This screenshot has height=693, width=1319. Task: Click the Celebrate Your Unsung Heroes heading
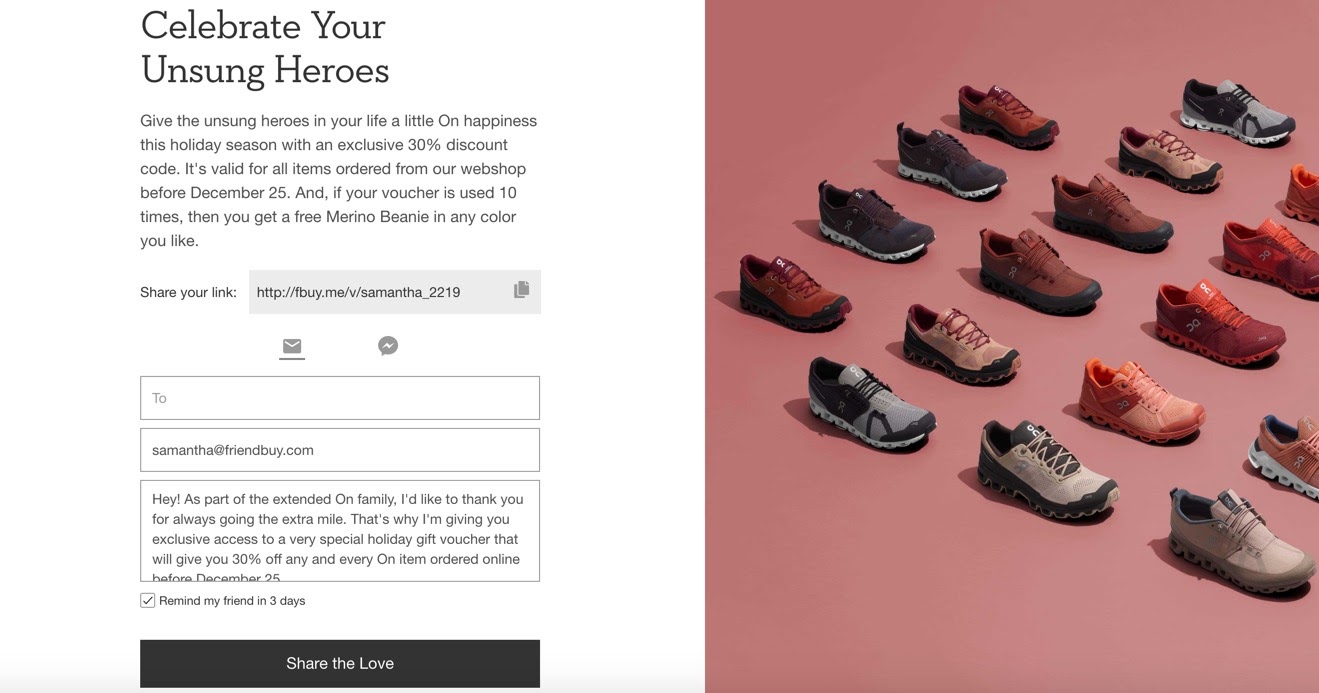tap(265, 47)
